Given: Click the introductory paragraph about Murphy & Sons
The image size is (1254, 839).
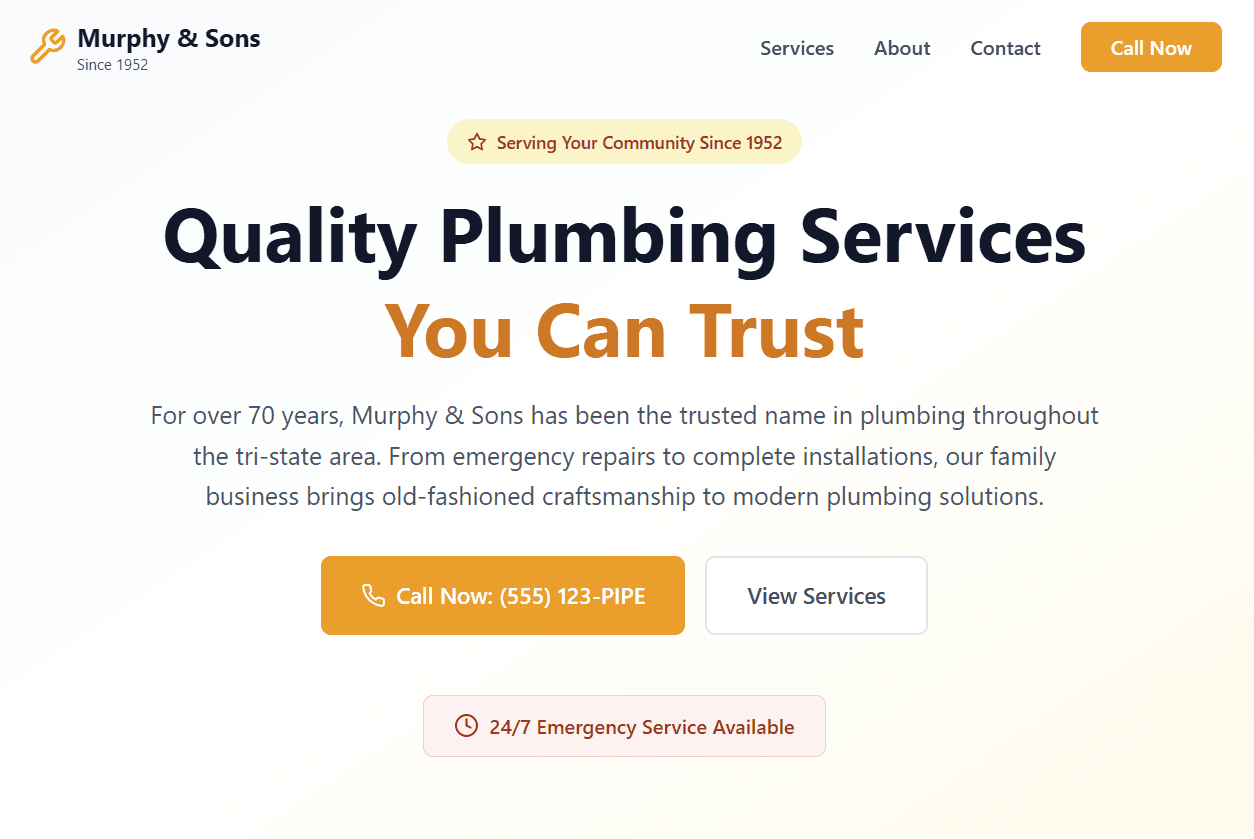Looking at the screenshot, I should [x=624, y=456].
